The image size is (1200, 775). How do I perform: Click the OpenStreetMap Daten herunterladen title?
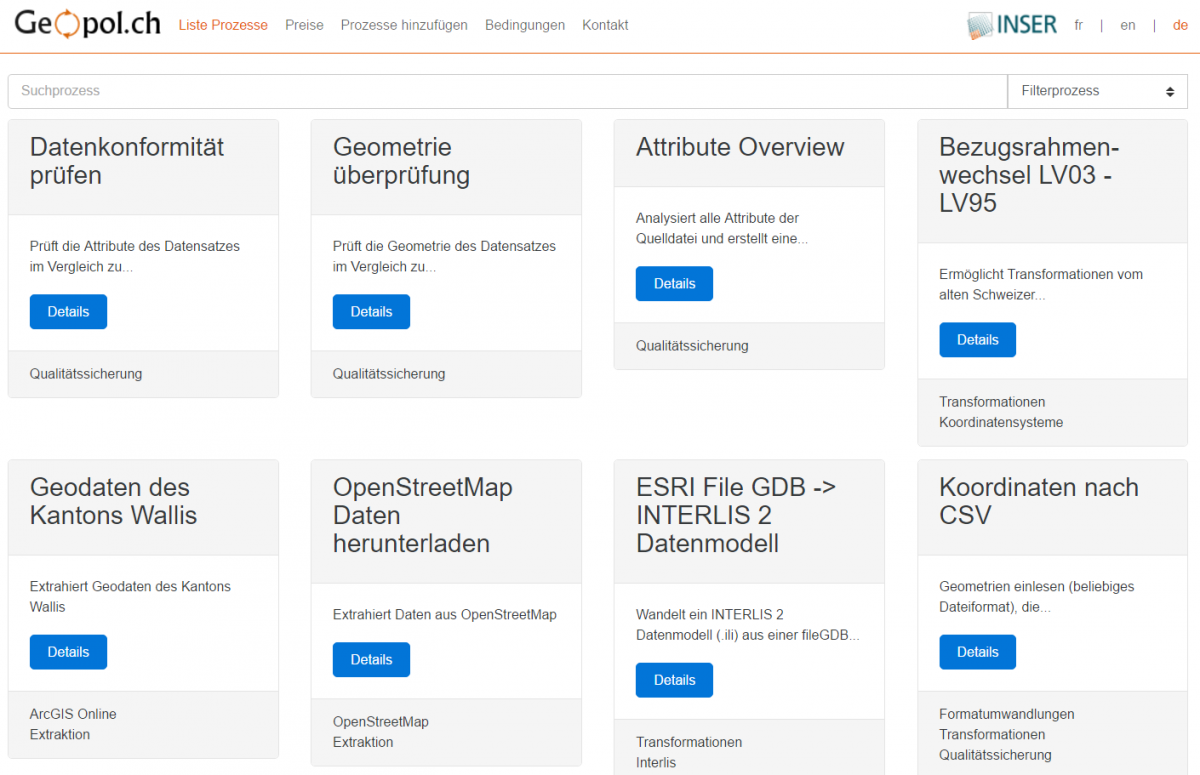[423, 515]
